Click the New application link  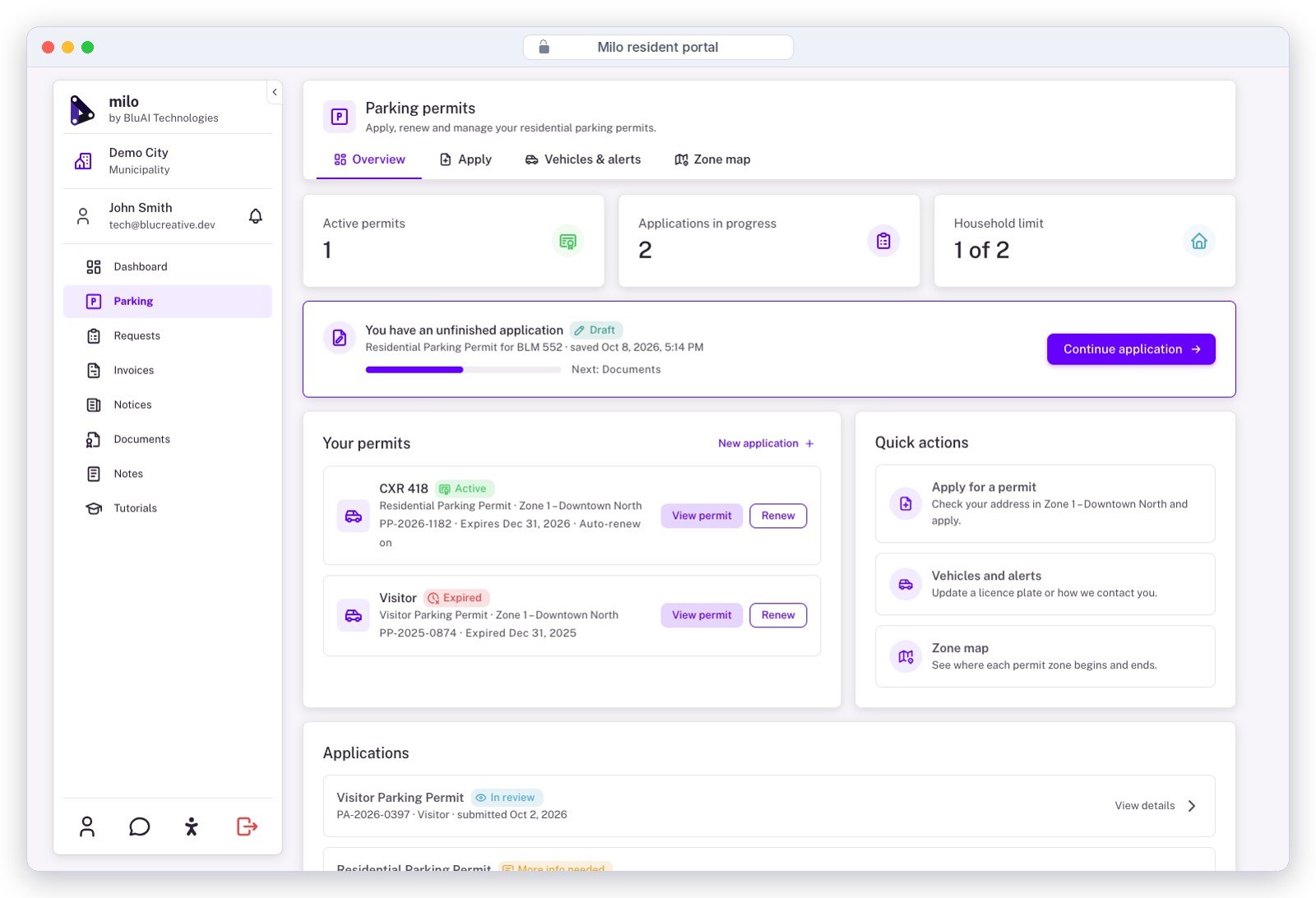point(766,443)
